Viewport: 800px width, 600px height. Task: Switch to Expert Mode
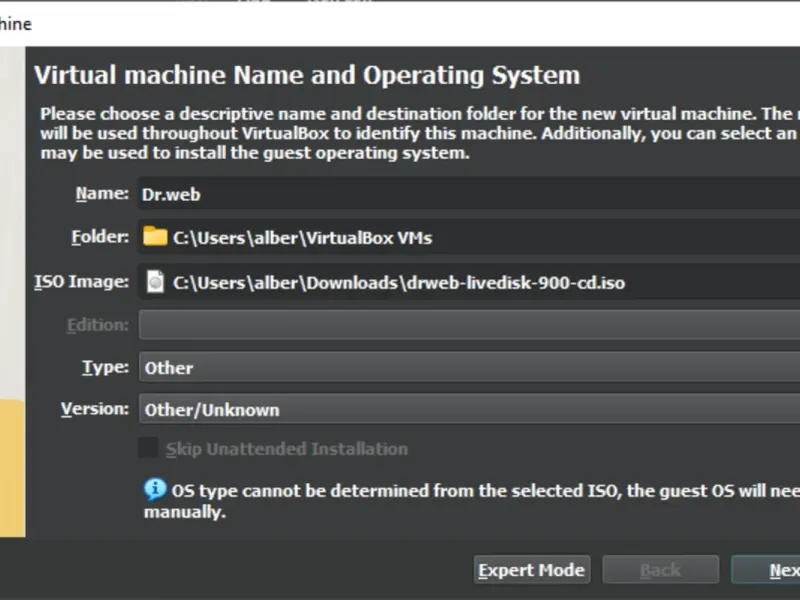[x=532, y=569]
